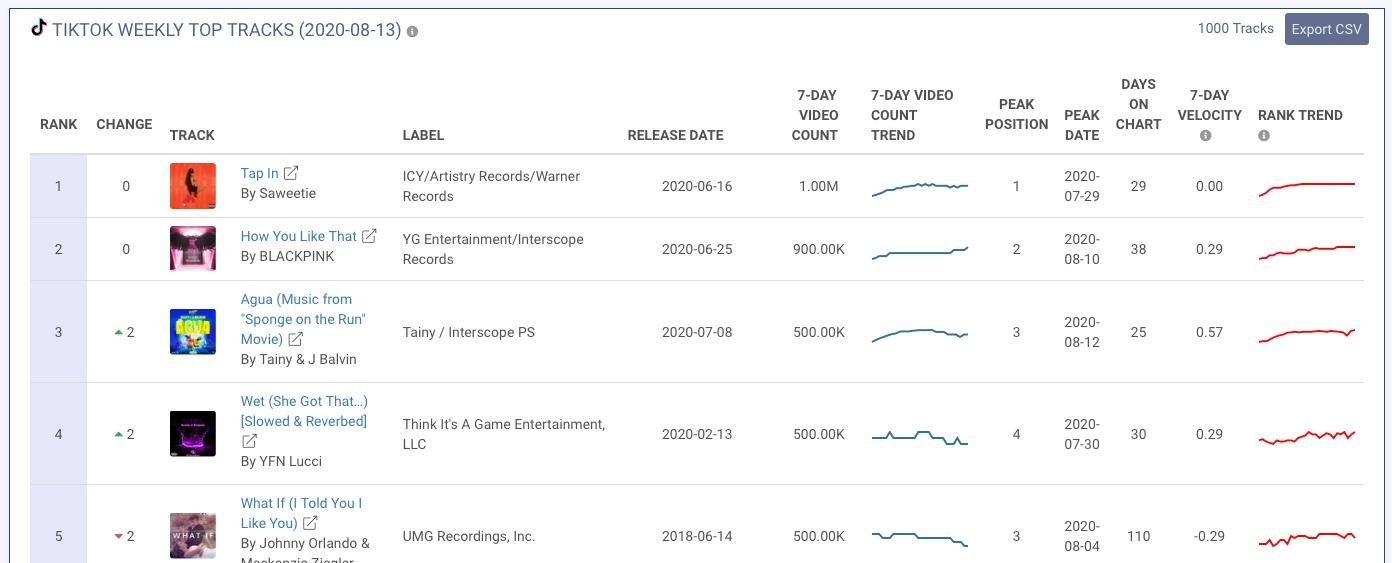1392x563 pixels.
Task: Sort by Days On Chart header
Action: pos(1138,104)
